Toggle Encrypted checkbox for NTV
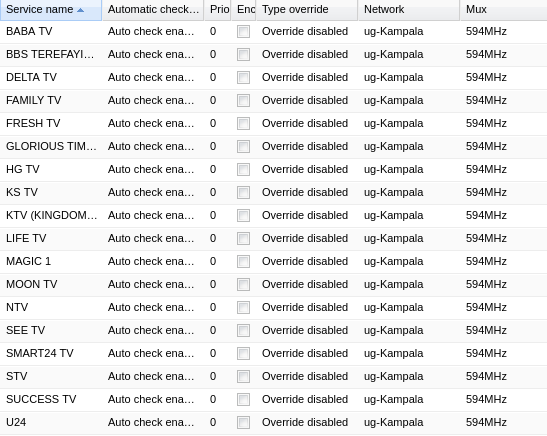The width and height of the screenshot is (547, 436). [x=243, y=307]
